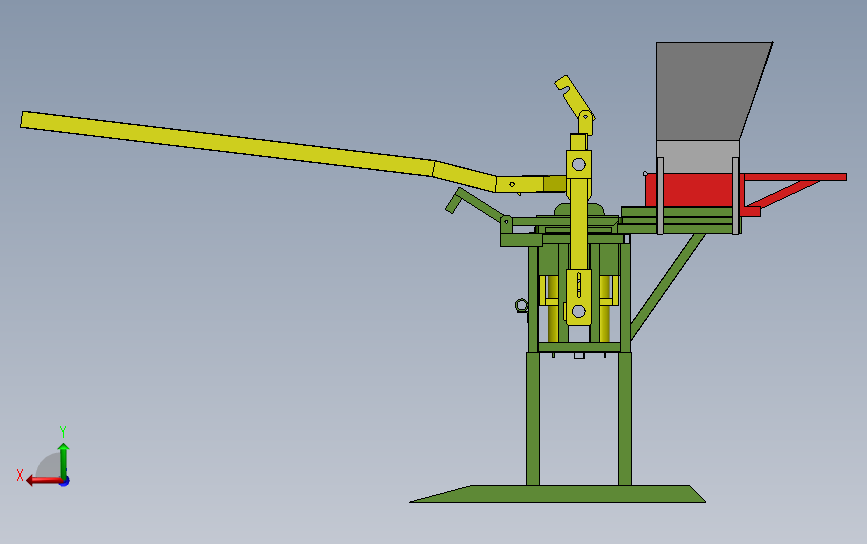This screenshot has height=544, width=867.
Task: Click the upper round hole in the yellow link
Action: (578, 164)
